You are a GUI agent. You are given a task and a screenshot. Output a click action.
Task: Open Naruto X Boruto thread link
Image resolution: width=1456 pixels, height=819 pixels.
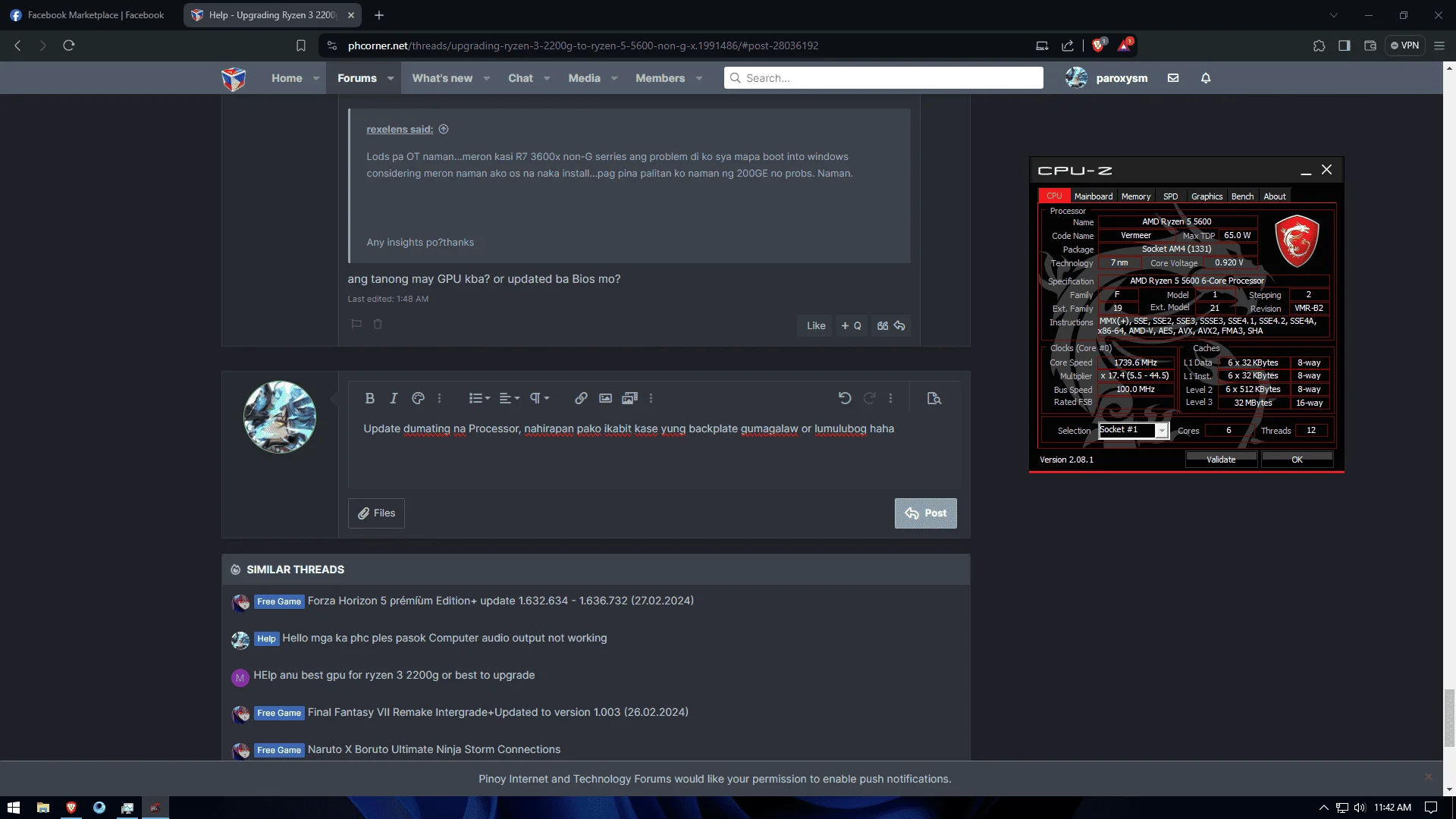coord(434,749)
